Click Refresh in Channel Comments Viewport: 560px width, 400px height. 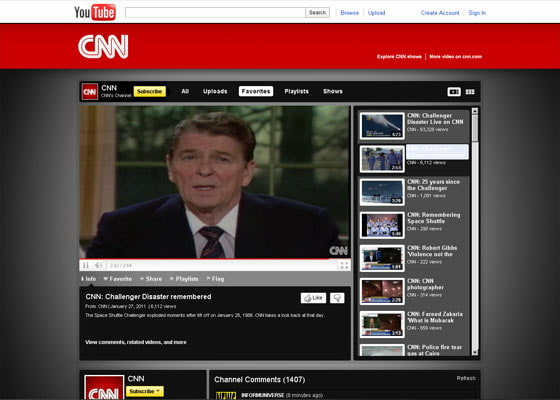[x=466, y=378]
